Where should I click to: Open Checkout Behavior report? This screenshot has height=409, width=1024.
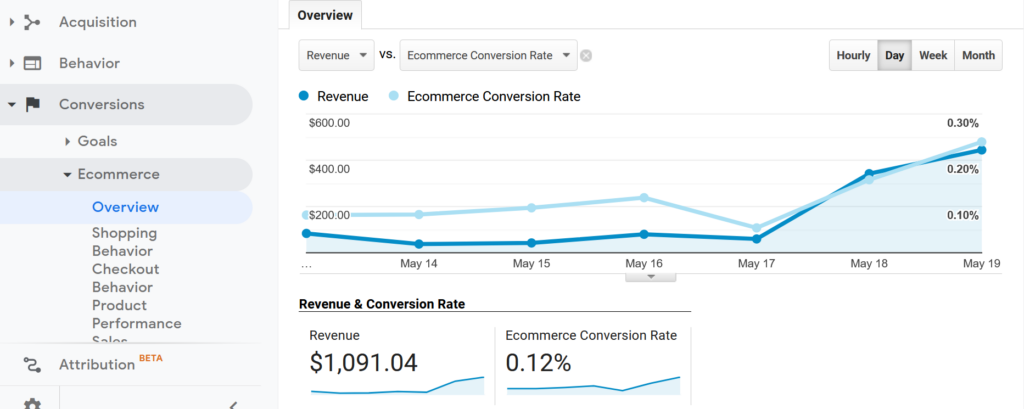(x=125, y=278)
